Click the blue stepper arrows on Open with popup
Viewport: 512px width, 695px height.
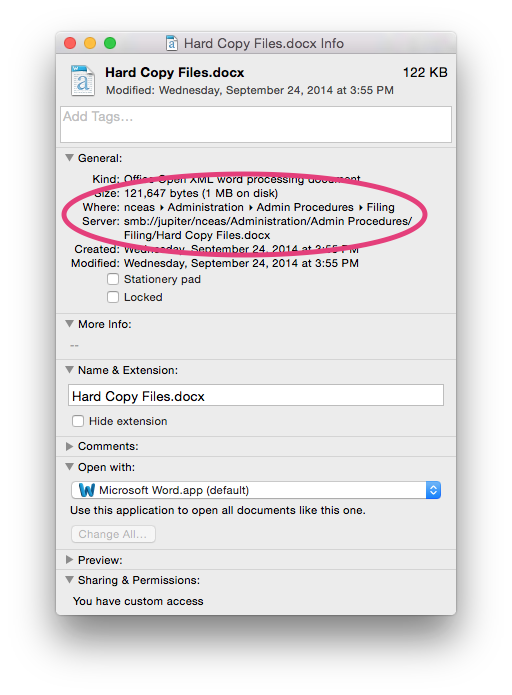click(x=433, y=490)
